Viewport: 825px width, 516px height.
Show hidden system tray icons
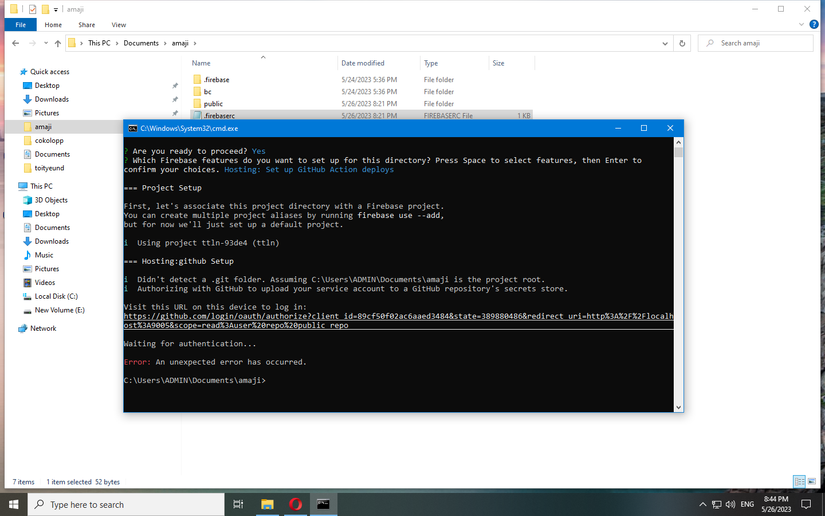(x=702, y=504)
